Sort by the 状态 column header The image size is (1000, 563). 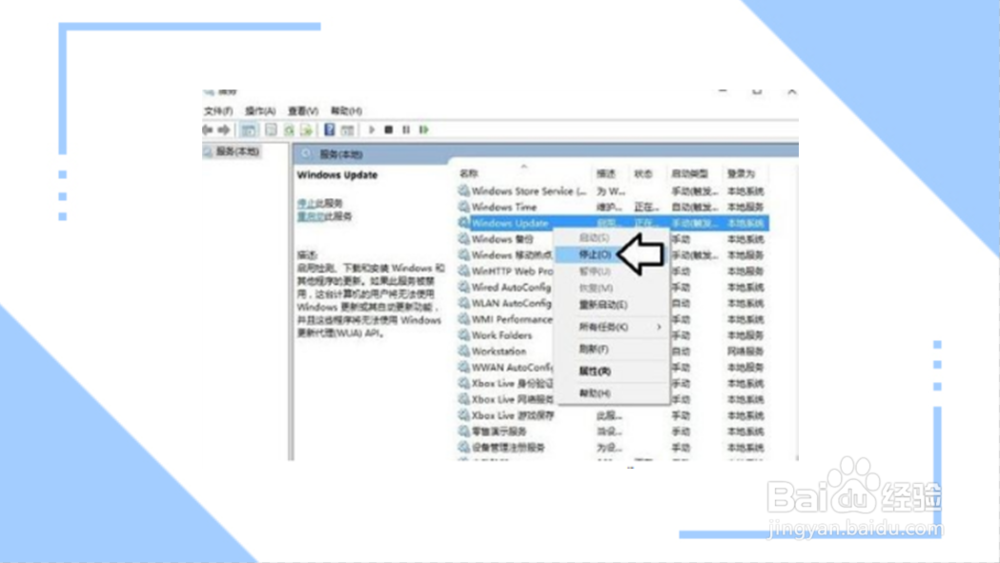coord(643,173)
